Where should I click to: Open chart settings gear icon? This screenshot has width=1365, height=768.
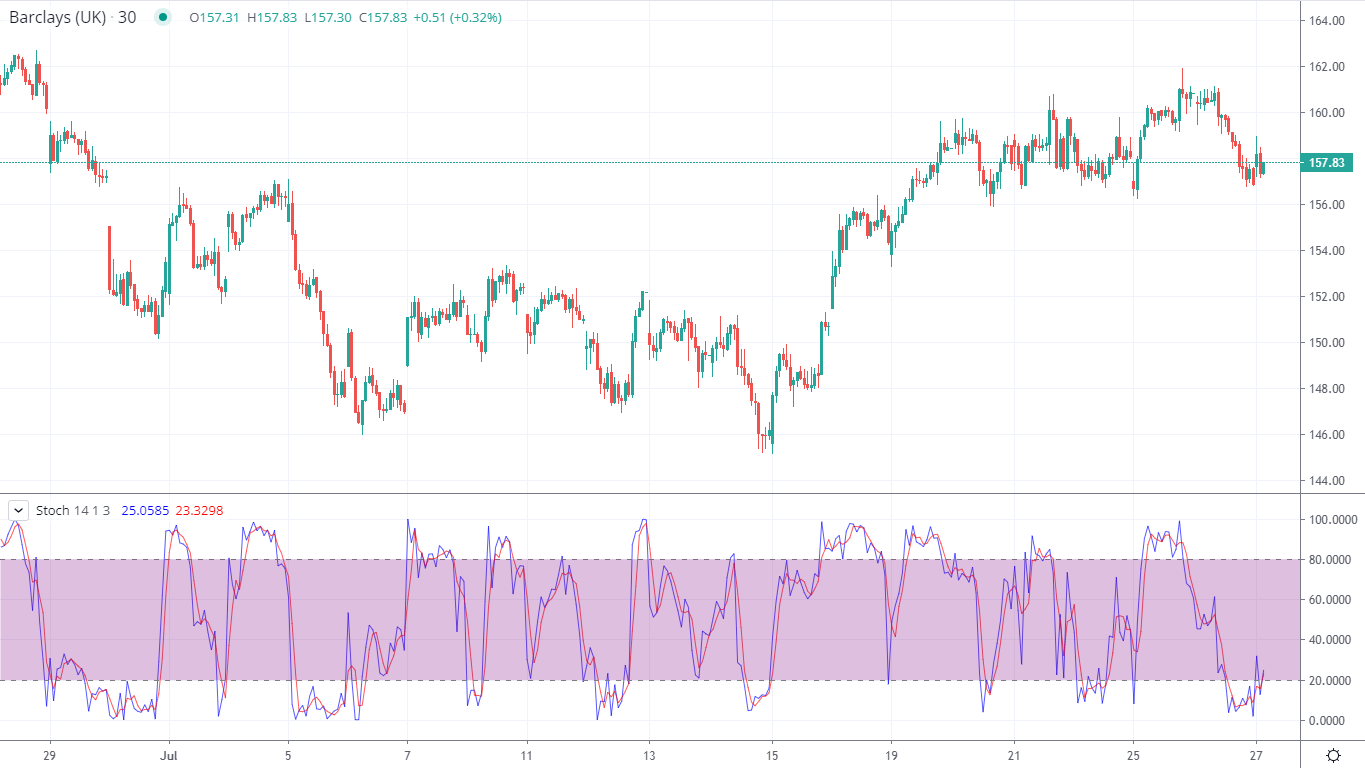[x=1333, y=755]
